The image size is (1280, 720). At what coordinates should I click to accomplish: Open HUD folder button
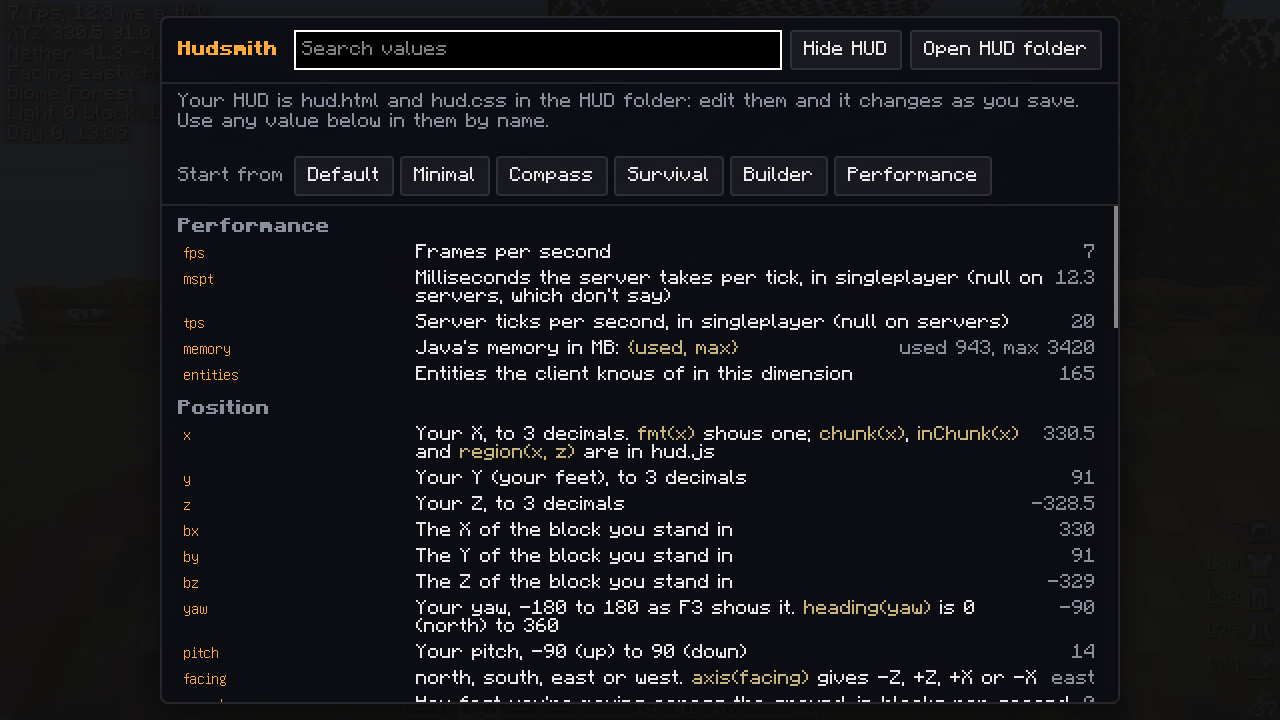pyautogui.click(x=1006, y=50)
